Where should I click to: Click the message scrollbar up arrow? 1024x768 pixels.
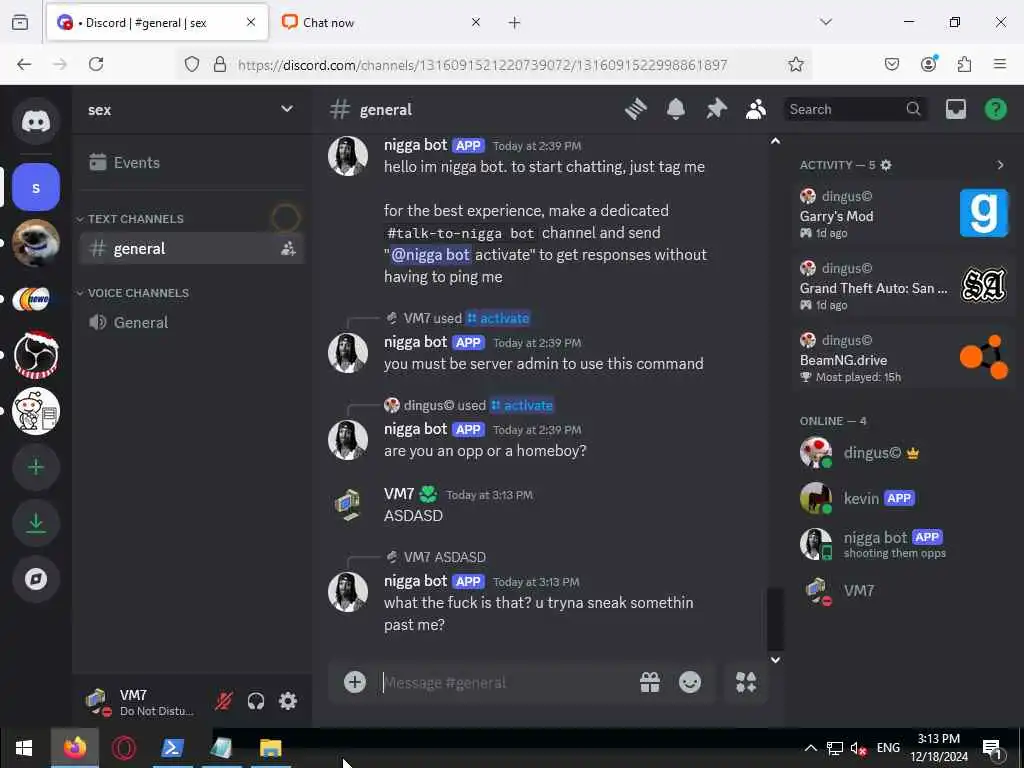point(775,141)
